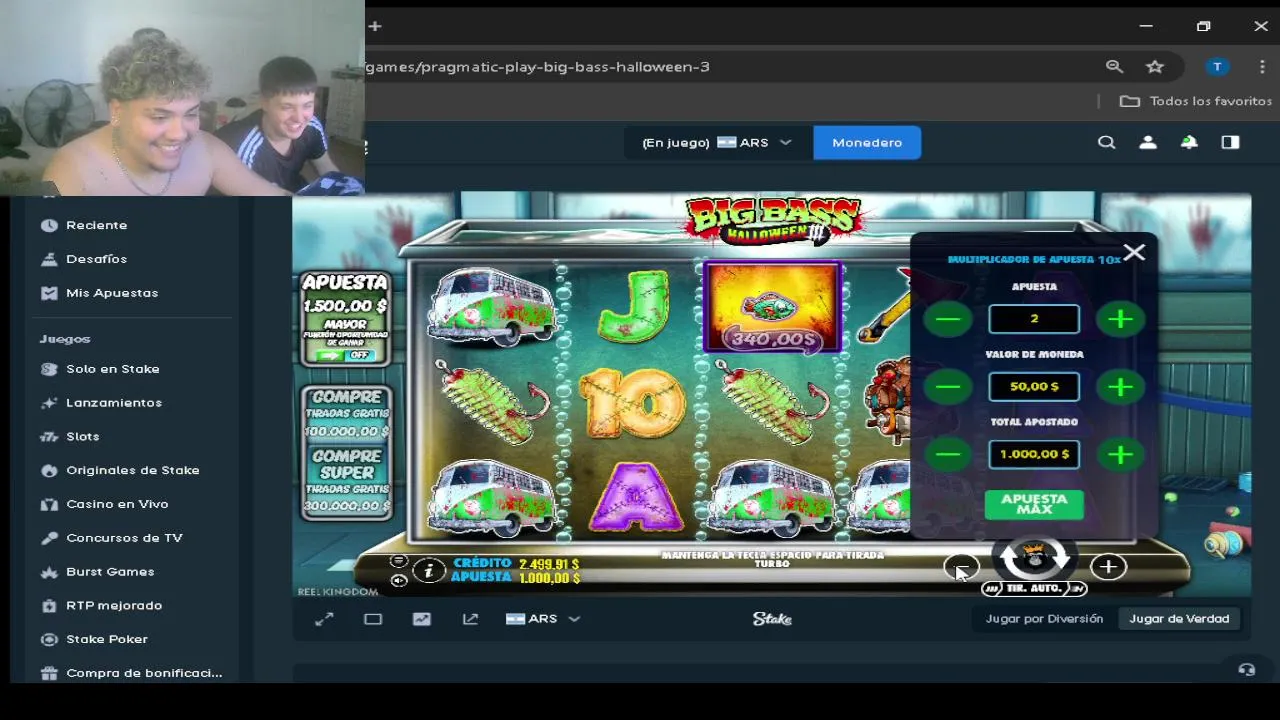Open Todos los favoritos bookmarks folder
Screen dimensions: 1280x720
pos(1196,101)
